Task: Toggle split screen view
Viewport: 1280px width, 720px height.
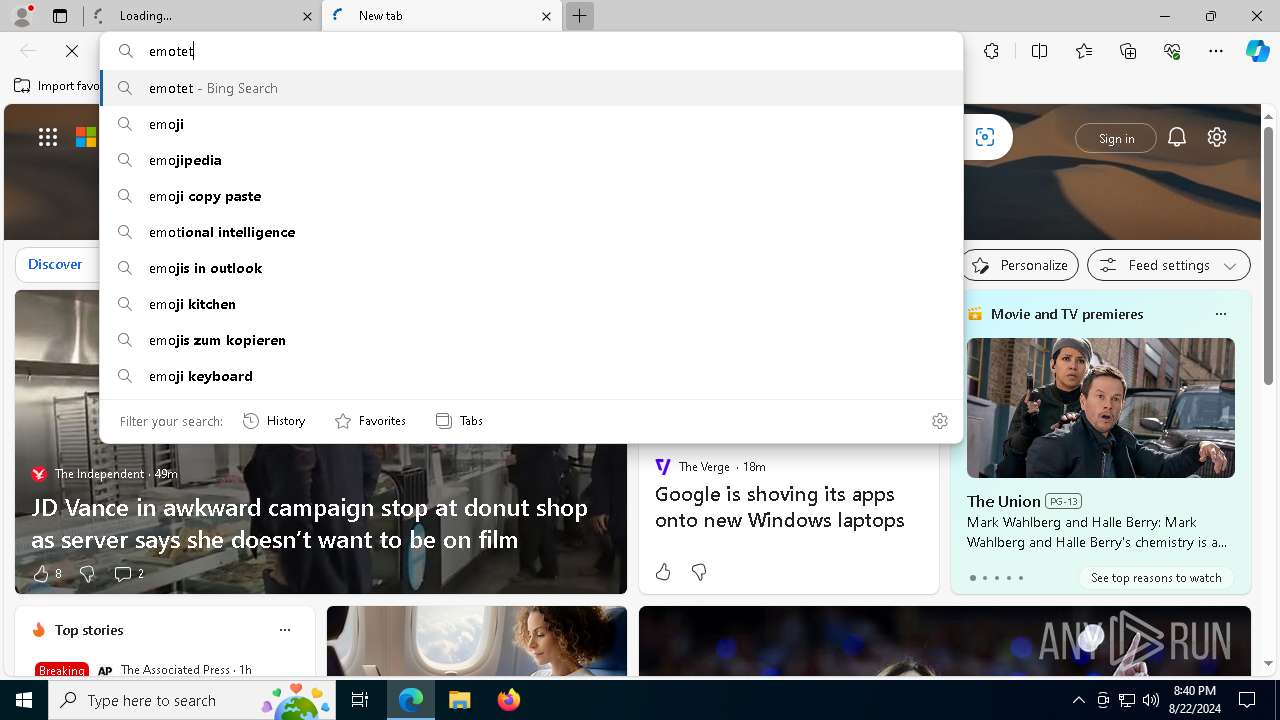Action: (x=1039, y=51)
